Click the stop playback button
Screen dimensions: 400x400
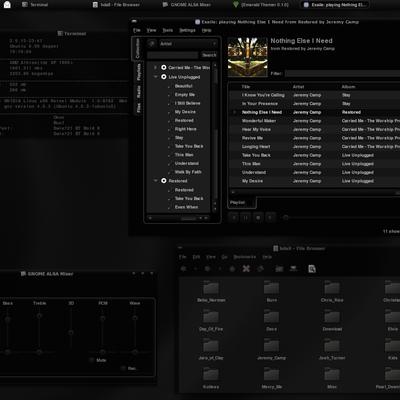click(x=258, y=218)
